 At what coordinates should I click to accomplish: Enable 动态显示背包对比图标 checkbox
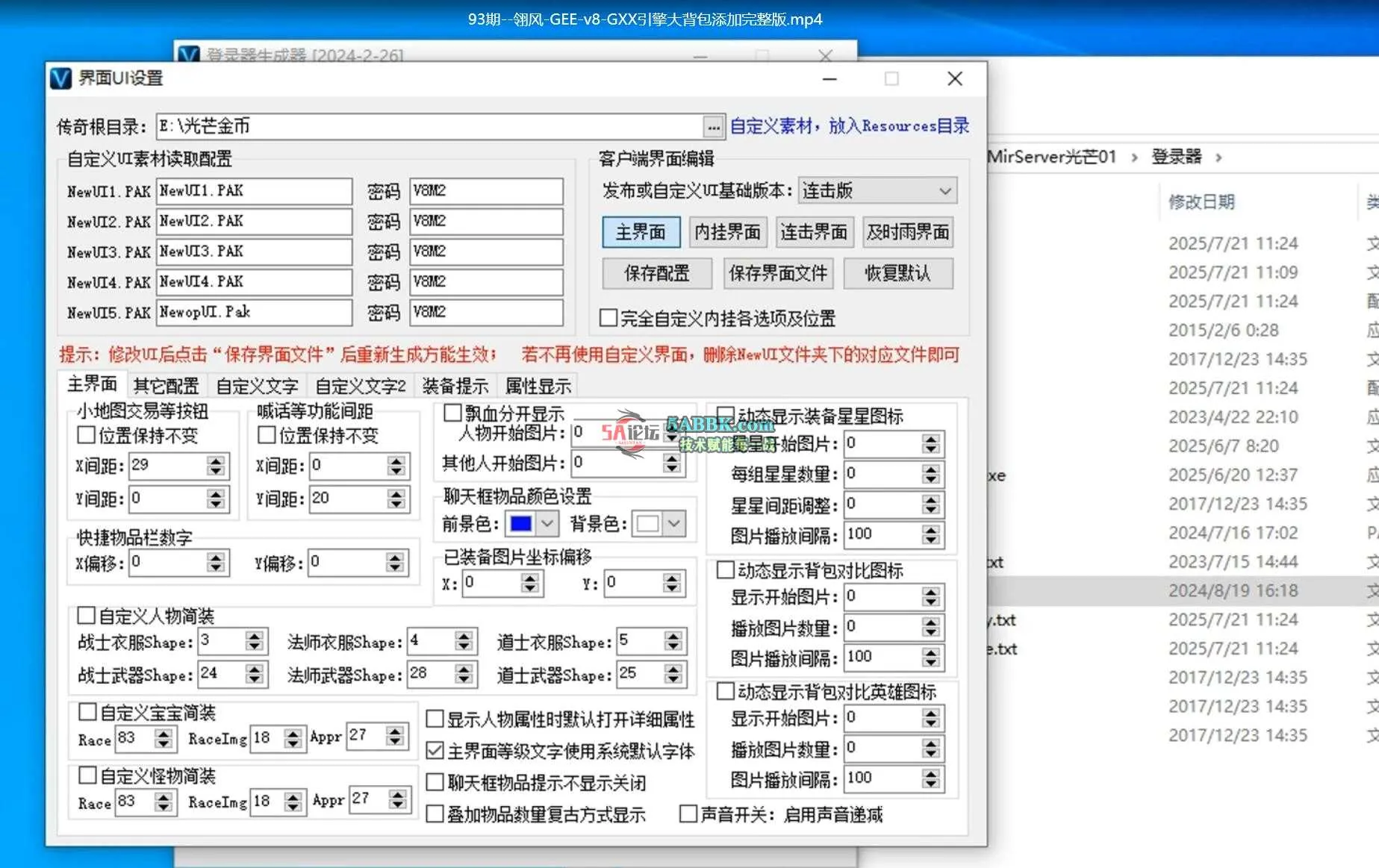(x=725, y=569)
